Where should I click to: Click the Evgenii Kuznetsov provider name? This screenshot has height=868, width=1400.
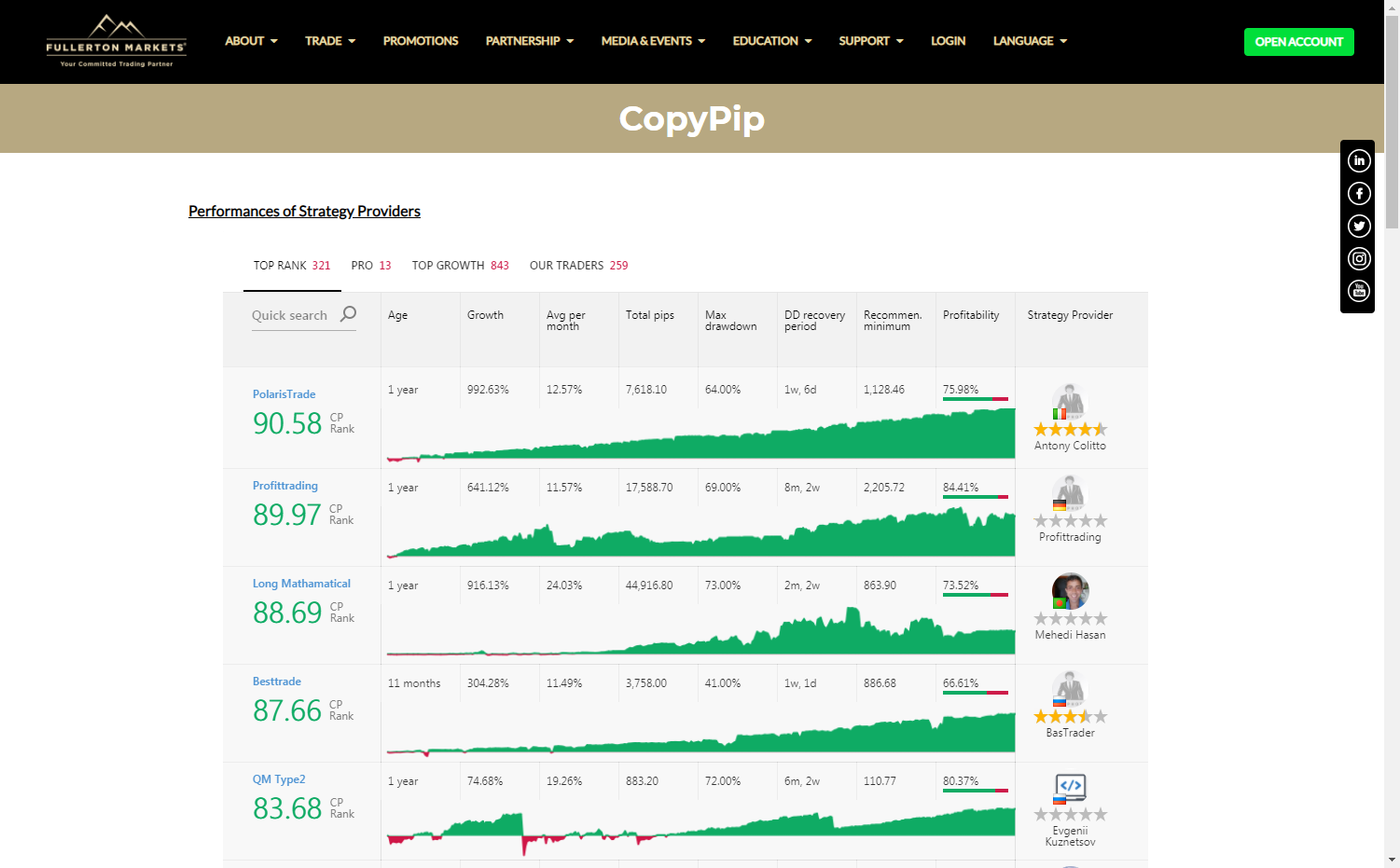click(x=1070, y=836)
